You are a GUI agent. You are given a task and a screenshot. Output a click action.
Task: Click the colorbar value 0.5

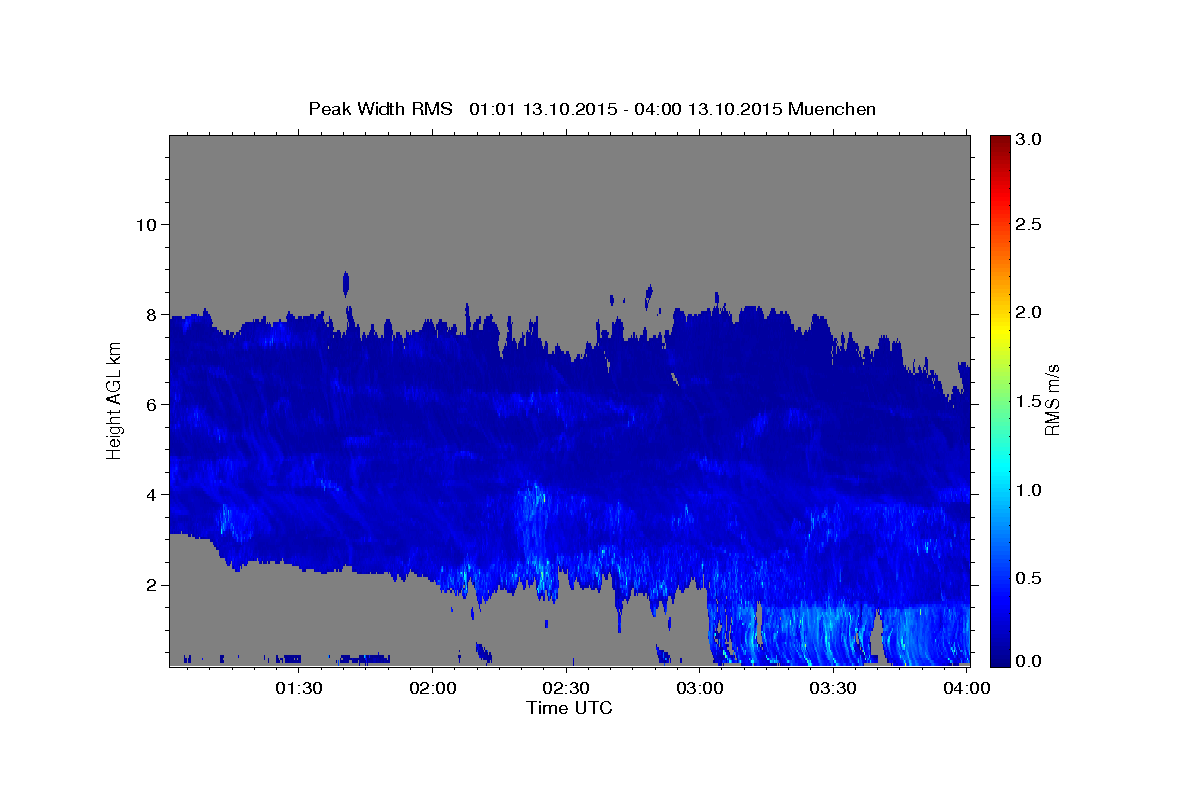[1029, 578]
